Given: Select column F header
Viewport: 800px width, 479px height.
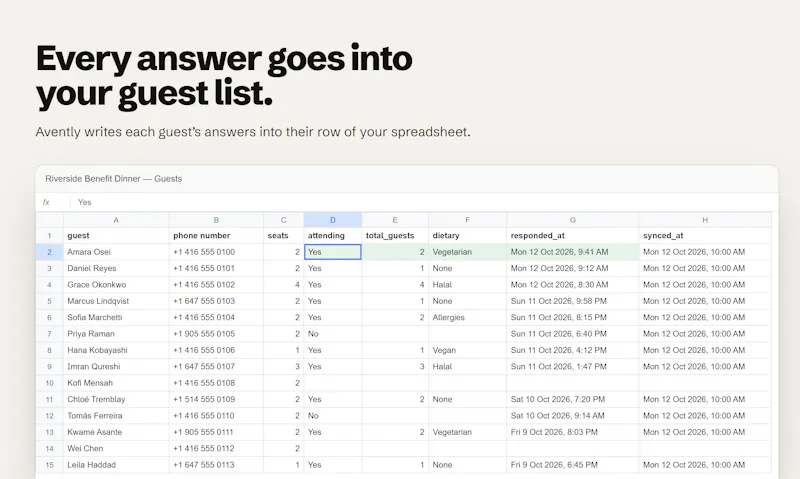Looking at the screenshot, I should tap(467, 220).
